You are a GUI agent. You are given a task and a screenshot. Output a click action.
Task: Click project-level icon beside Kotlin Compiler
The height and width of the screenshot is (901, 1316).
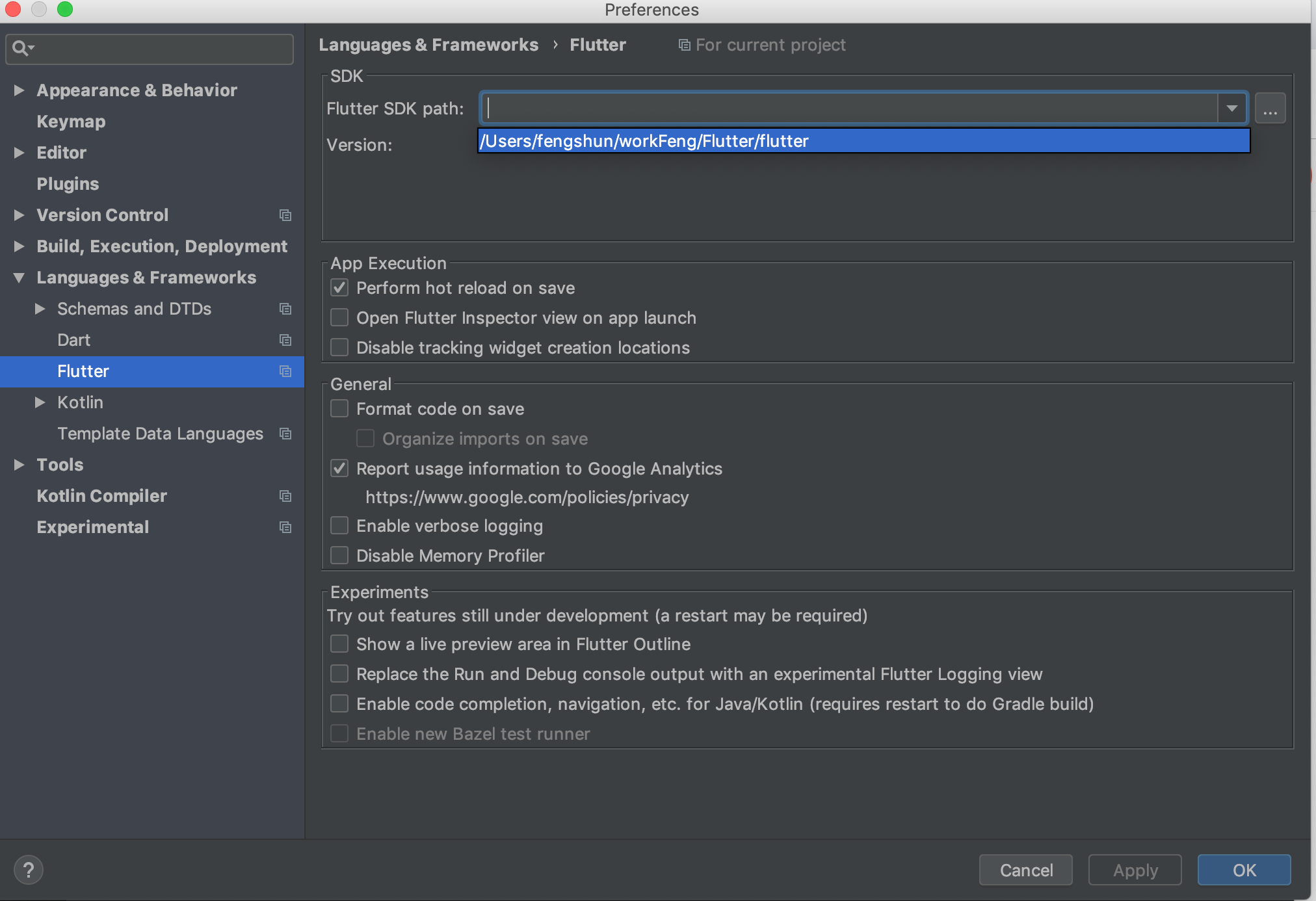tap(285, 496)
